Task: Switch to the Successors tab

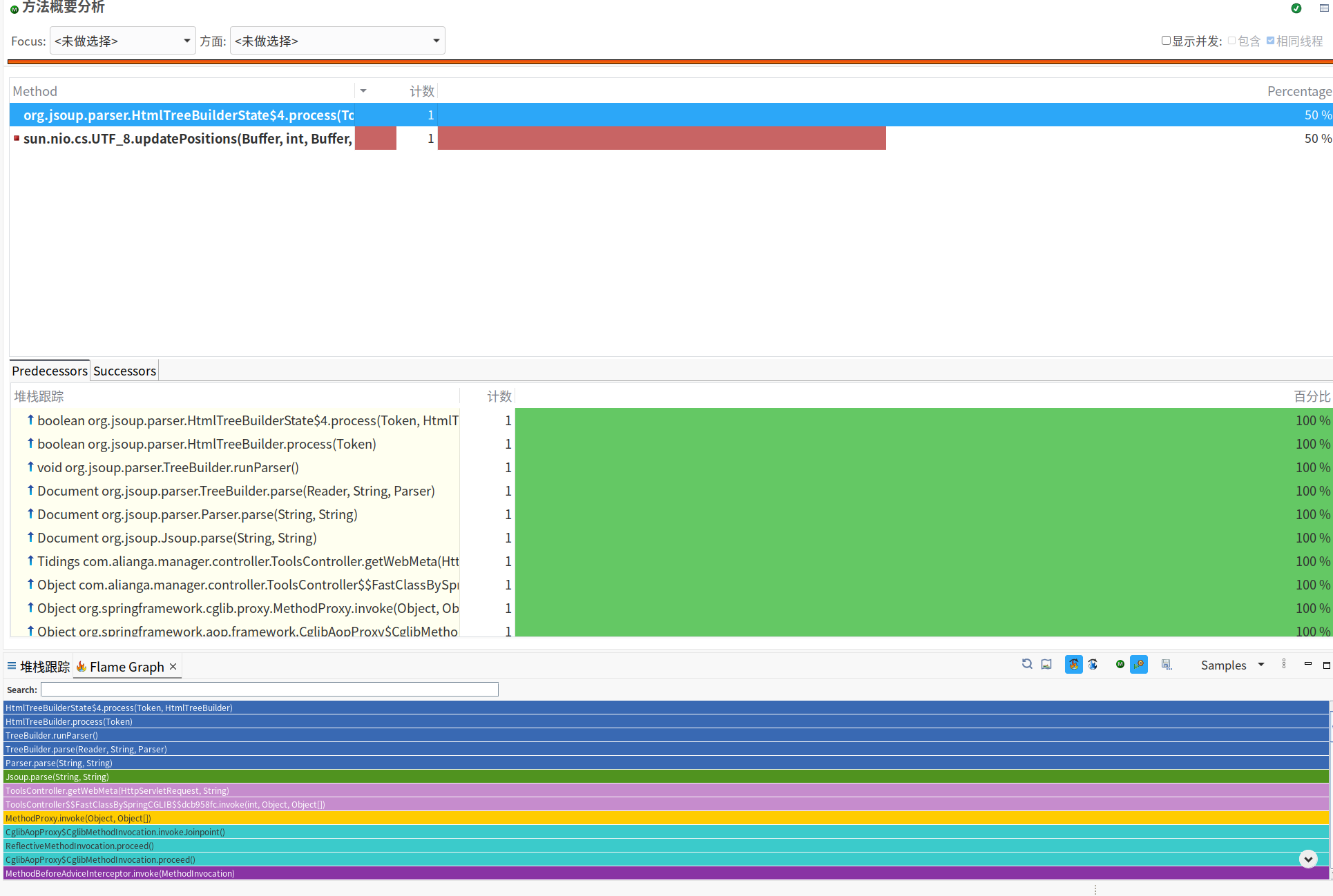Action: (124, 371)
